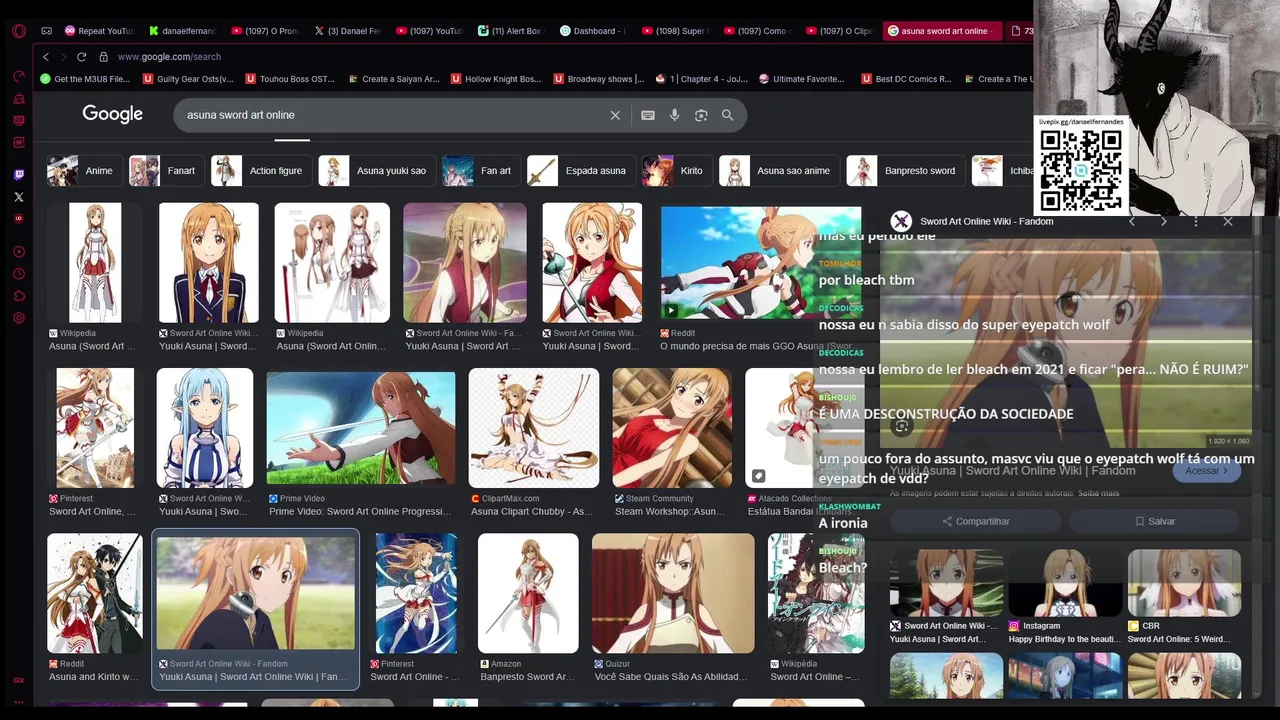Screen dimensions: 1280x720
Task: Open the 'Touhou Boss OST' bookmark
Action: (290, 79)
